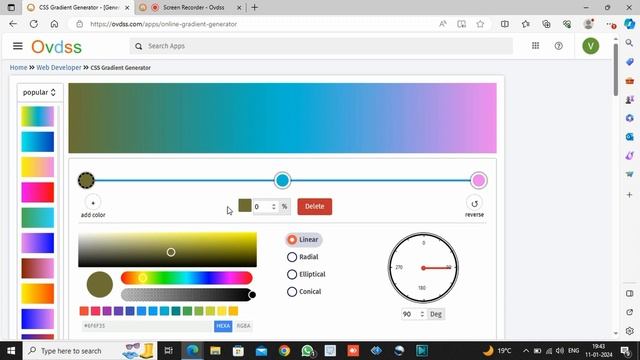
Task: Open the green V user avatar
Action: tap(590, 46)
